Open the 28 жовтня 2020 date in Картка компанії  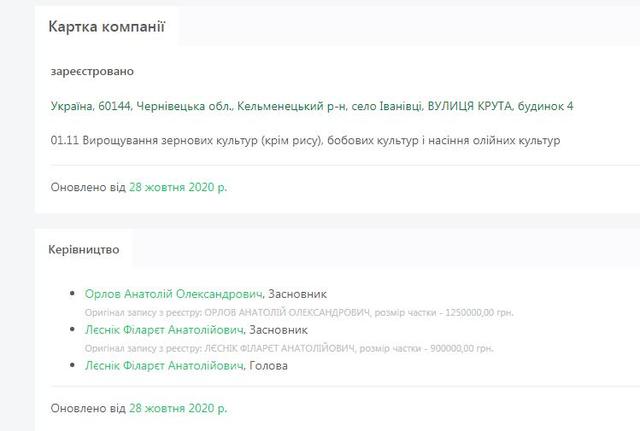pyautogui.click(x=178, y=187)
